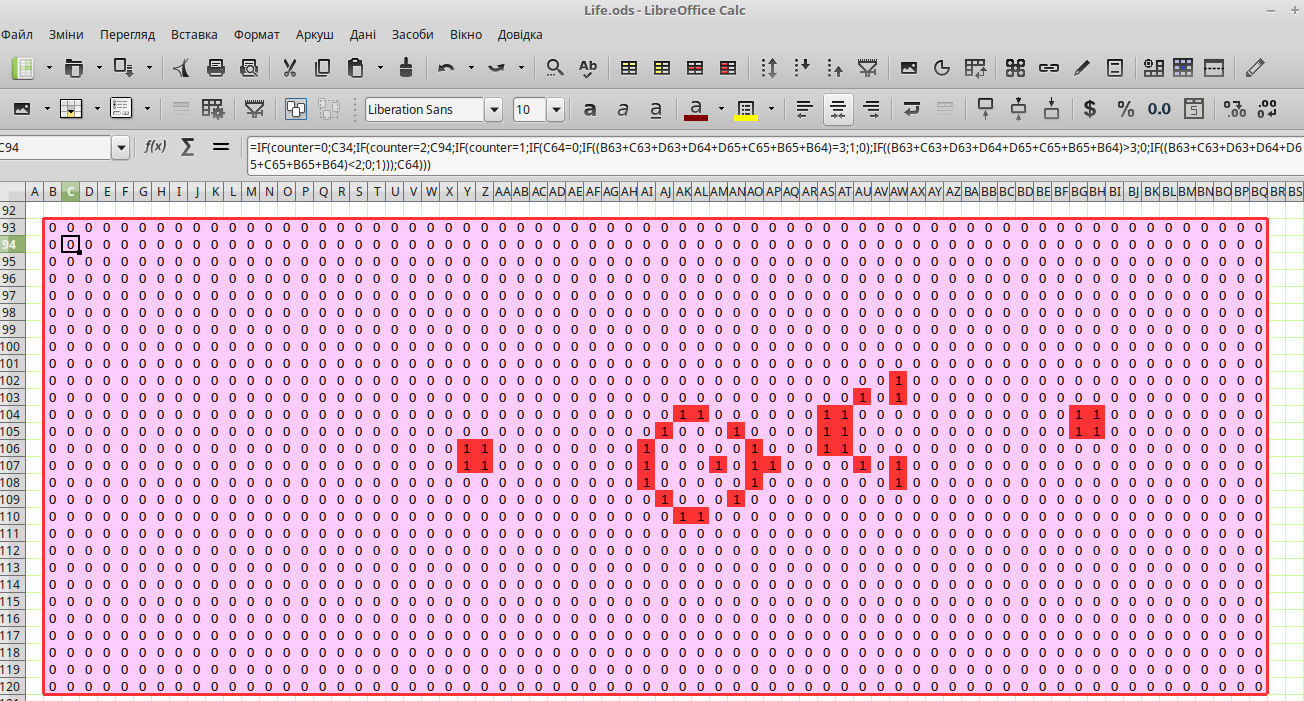
Task: Select the Cut scissors icon
Action: (290, 68)
